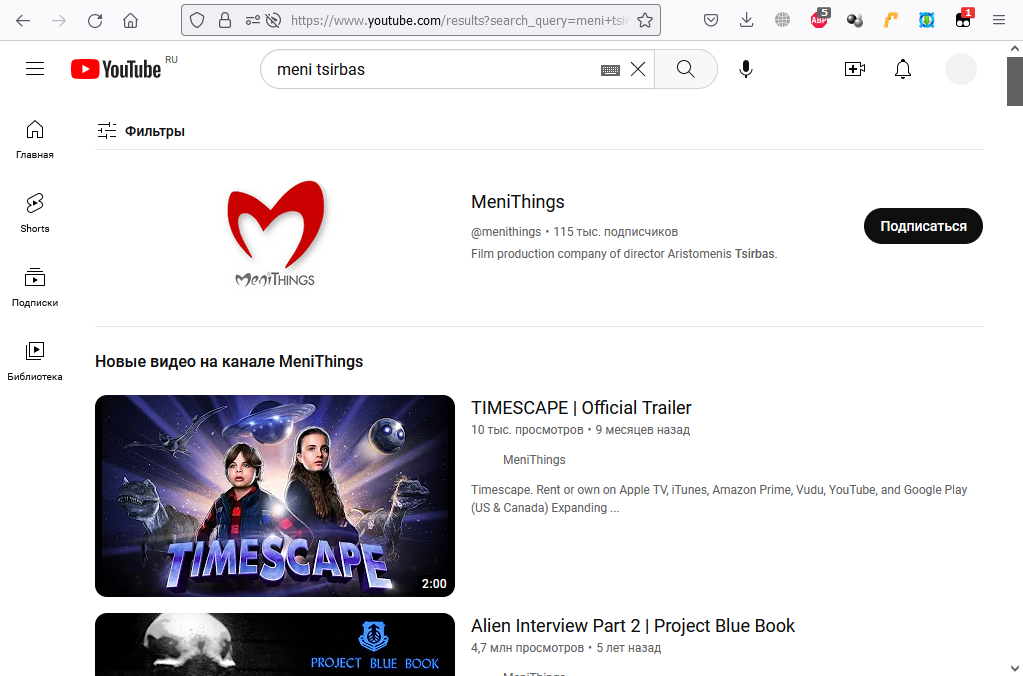
Task: Open the Alien Interview Part 2 title
Action: (633, 626)
